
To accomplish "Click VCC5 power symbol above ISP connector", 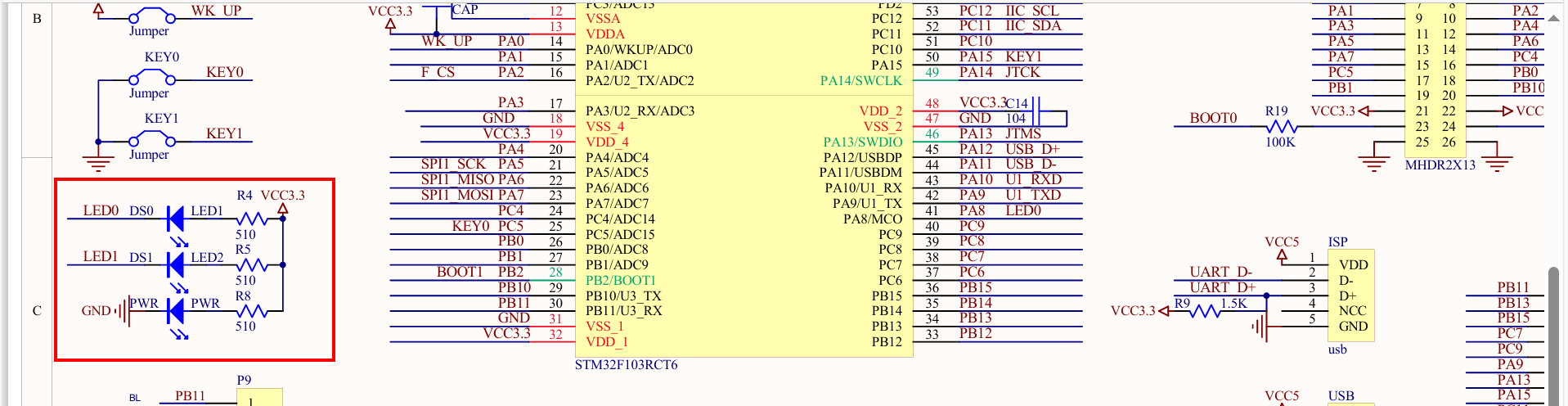I will (x=1282, y=255).
